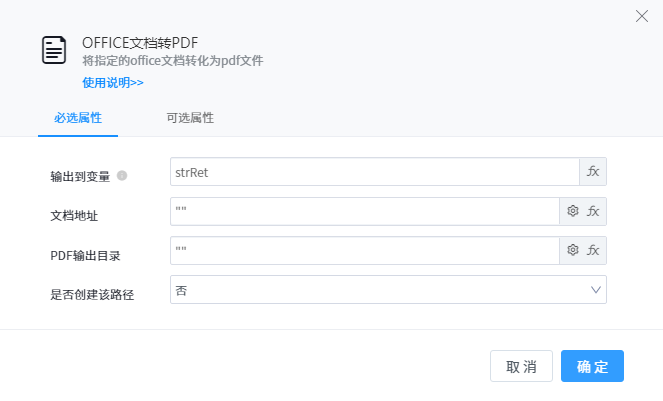The width and height of the screenshot is (663, 401).
Task: Switch to the 必选属性 tab
Action: (x=78, y=118)
